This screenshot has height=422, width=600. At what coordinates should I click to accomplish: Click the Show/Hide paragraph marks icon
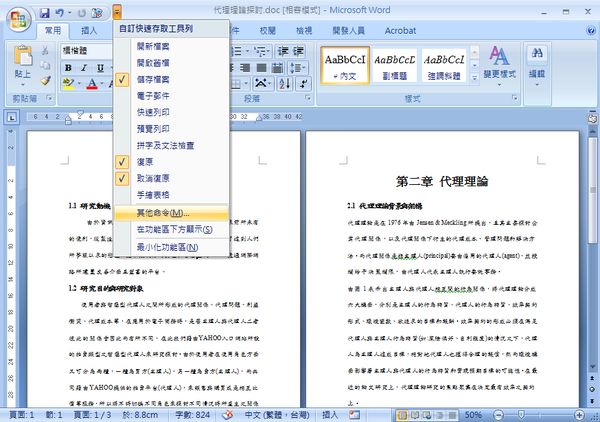click(303, 83)
